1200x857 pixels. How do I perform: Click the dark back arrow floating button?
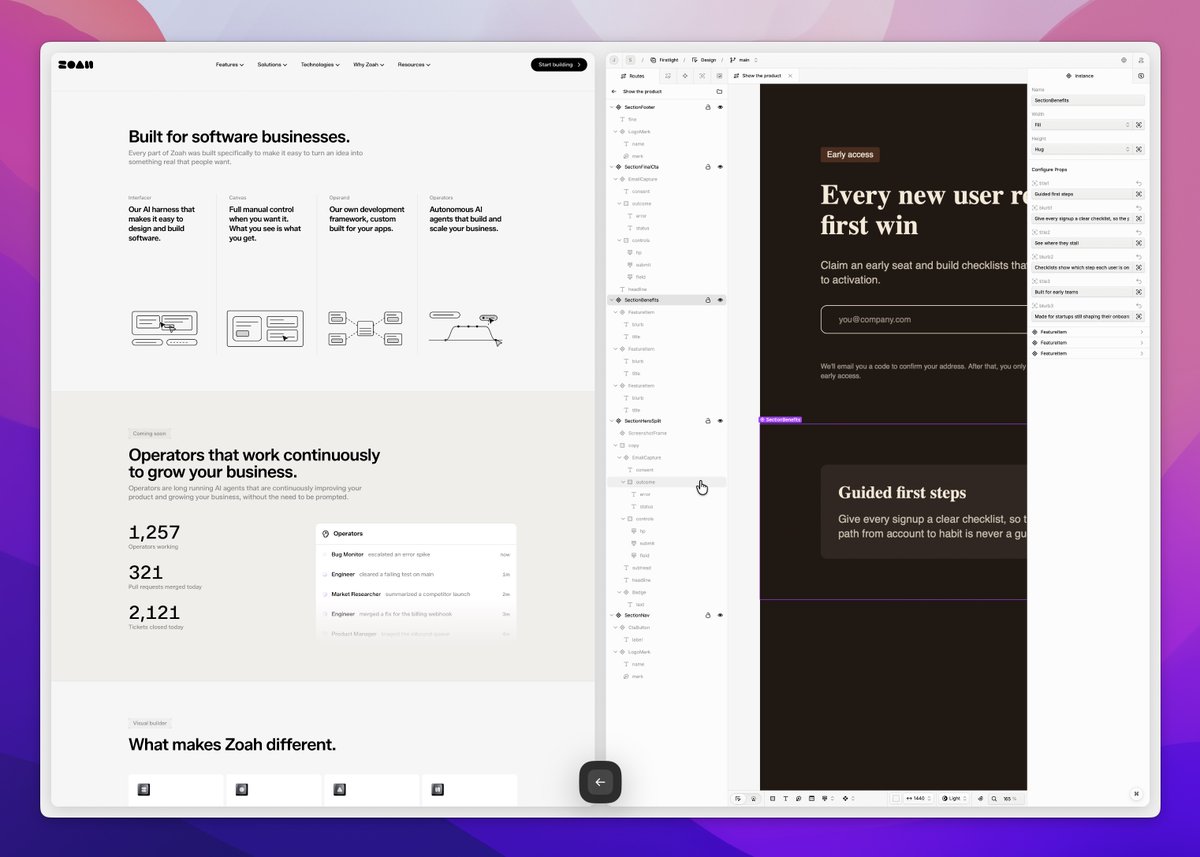coord(600,782)
